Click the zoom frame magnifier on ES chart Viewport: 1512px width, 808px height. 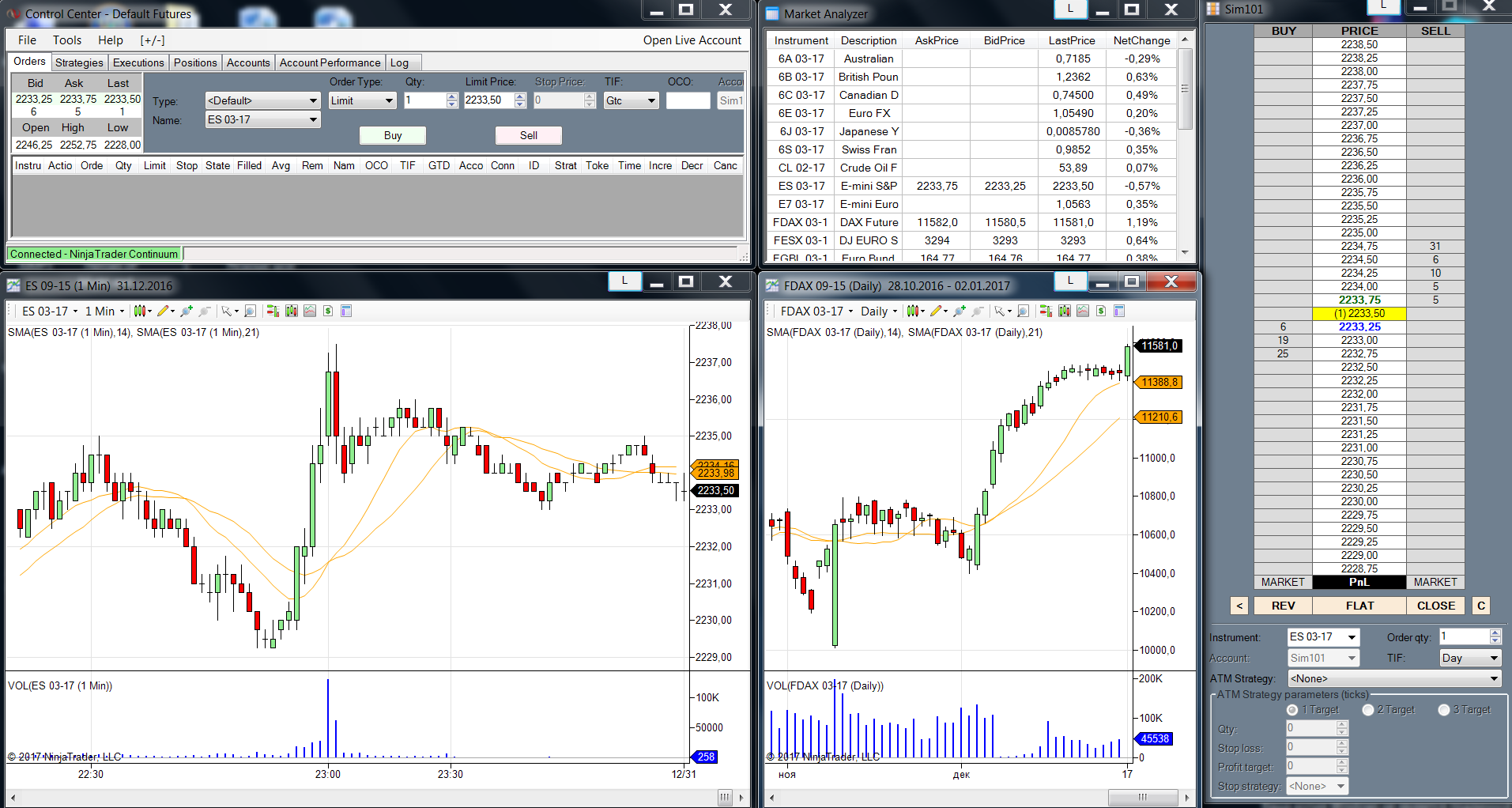pyautogui.click(x=250, y=311)
